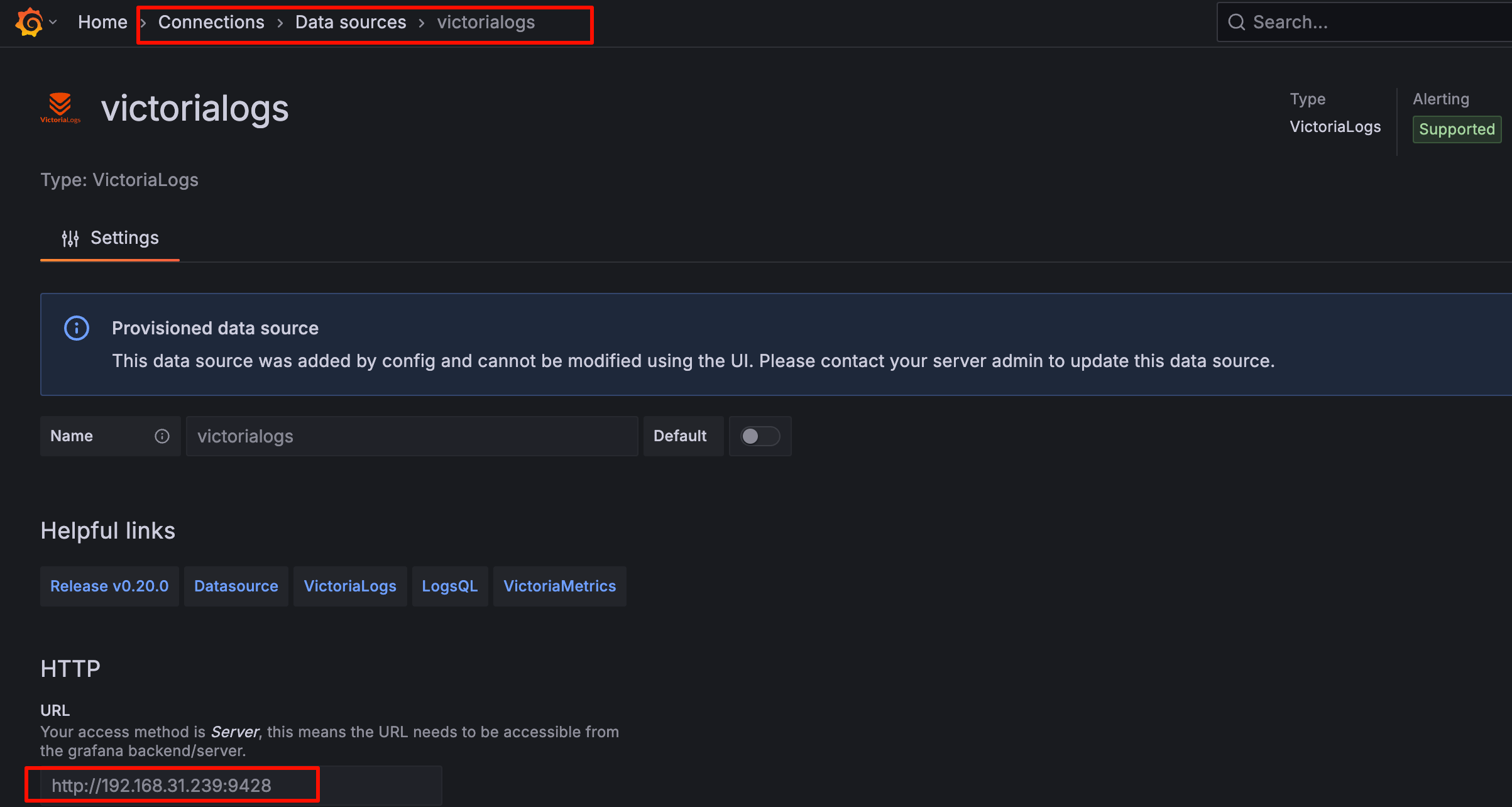Open the VictoriaLogs helpful link
This screenshot has height=807, width=1512.
pos(350,586)
